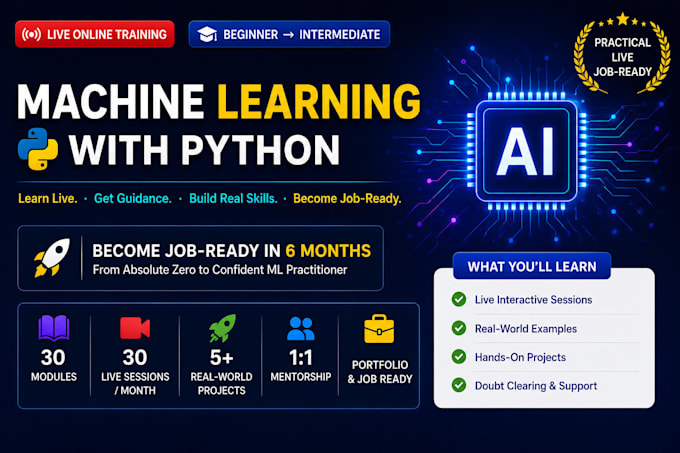Viewport: 680px width, 453px height.
Task: Click the "30 MODULES" stat text
Action: [x=54, y=365]
